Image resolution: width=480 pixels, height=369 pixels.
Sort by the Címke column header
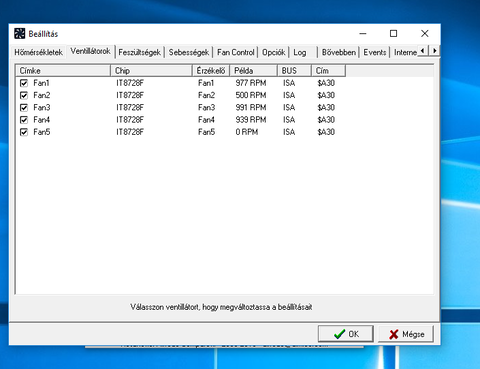(x=63, y=71)
